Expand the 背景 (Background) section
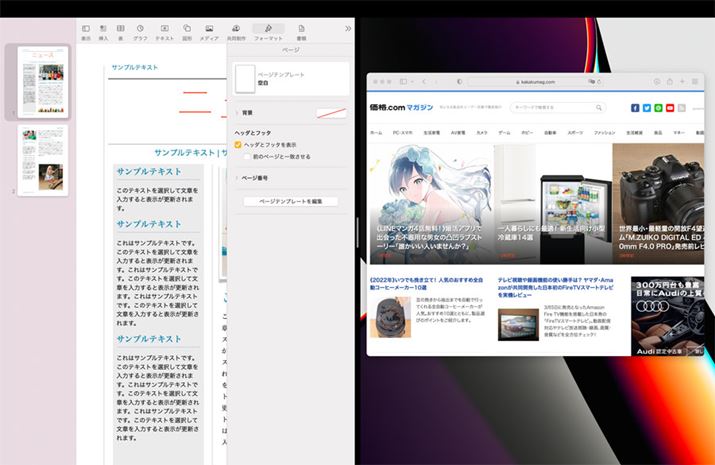Viewport: 715px width, 465px height. [x=237, y=113]
